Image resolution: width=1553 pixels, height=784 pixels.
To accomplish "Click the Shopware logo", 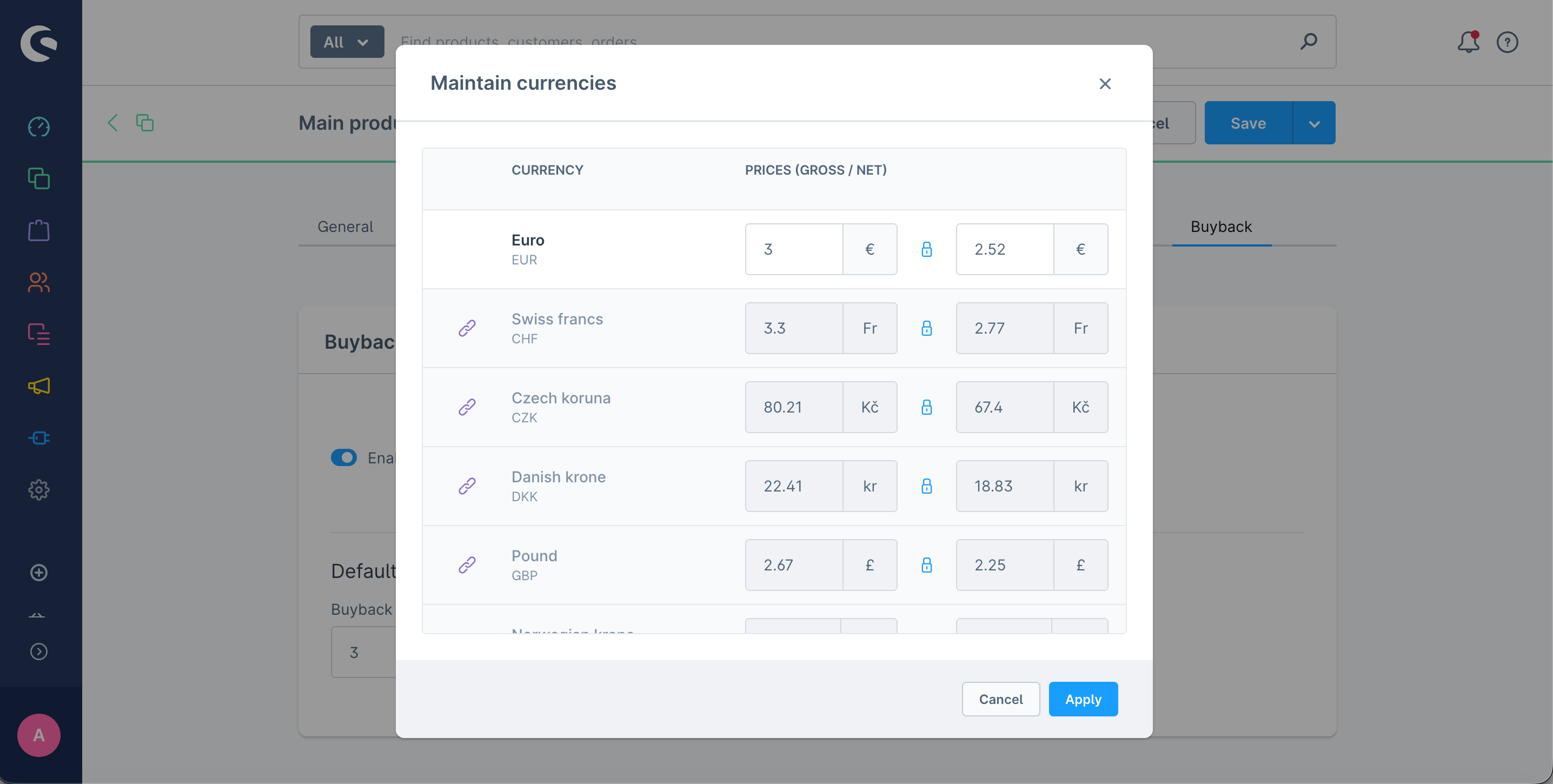I will click(39, 43).
